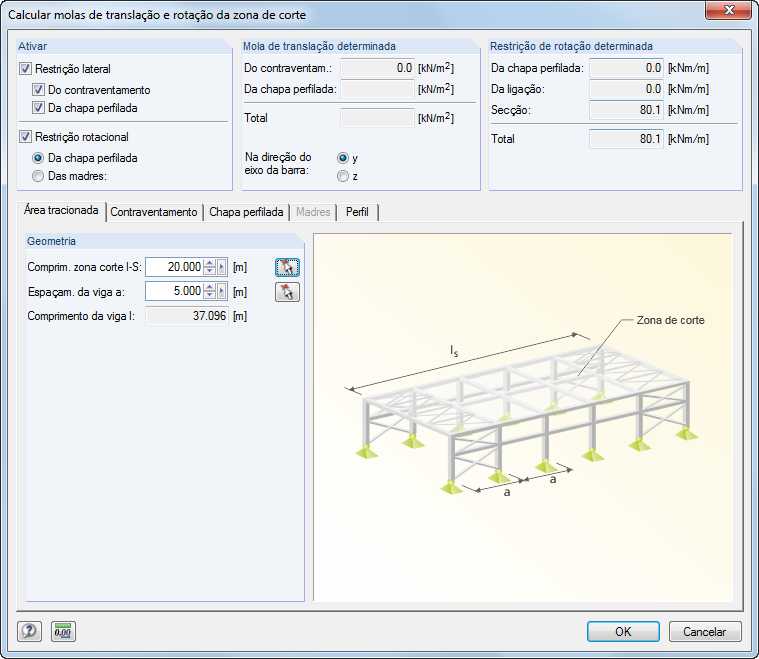Screen dimensions: 759x659
Task: Open decimal places settings 0.00 icon
Action: 63,631
